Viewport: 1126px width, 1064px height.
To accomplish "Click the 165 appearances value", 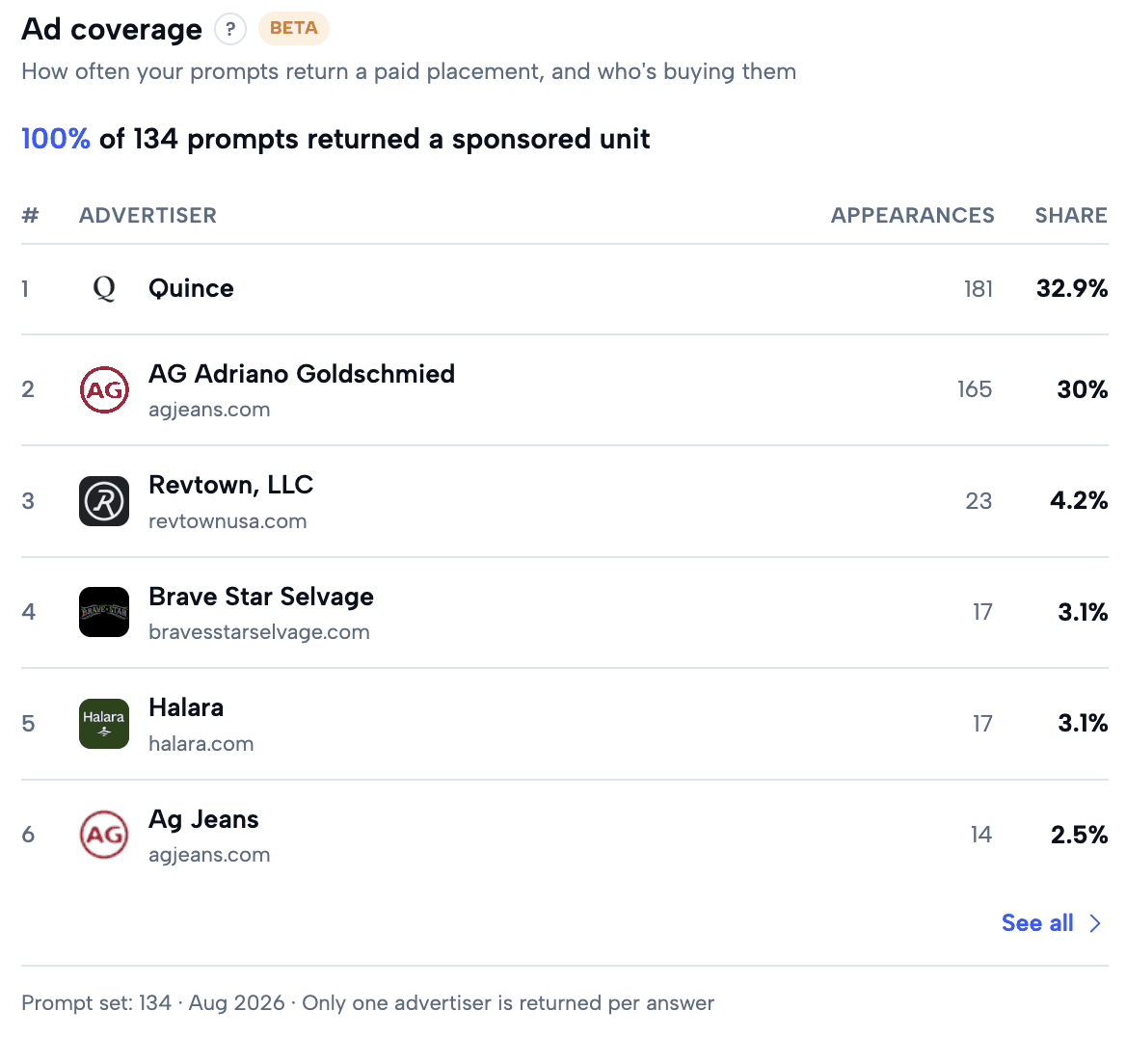I will pos(975,390).
